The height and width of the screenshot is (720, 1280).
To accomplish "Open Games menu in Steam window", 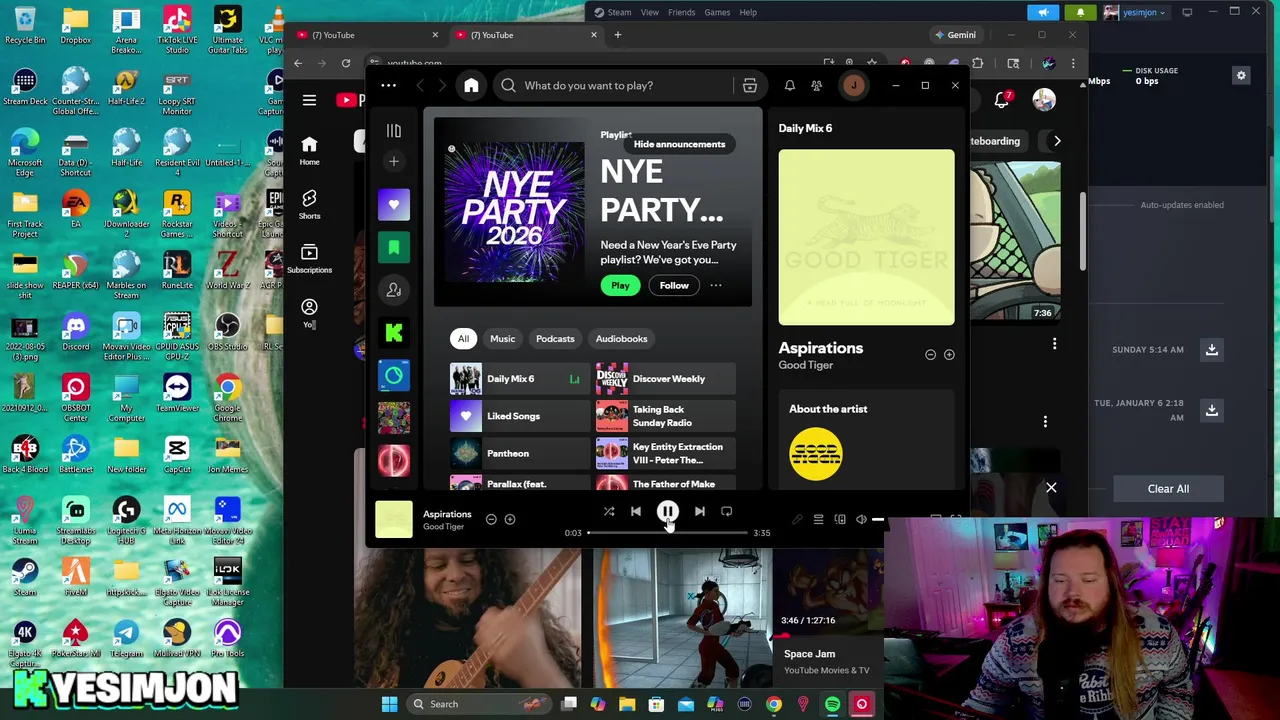I will pos(717,12).
